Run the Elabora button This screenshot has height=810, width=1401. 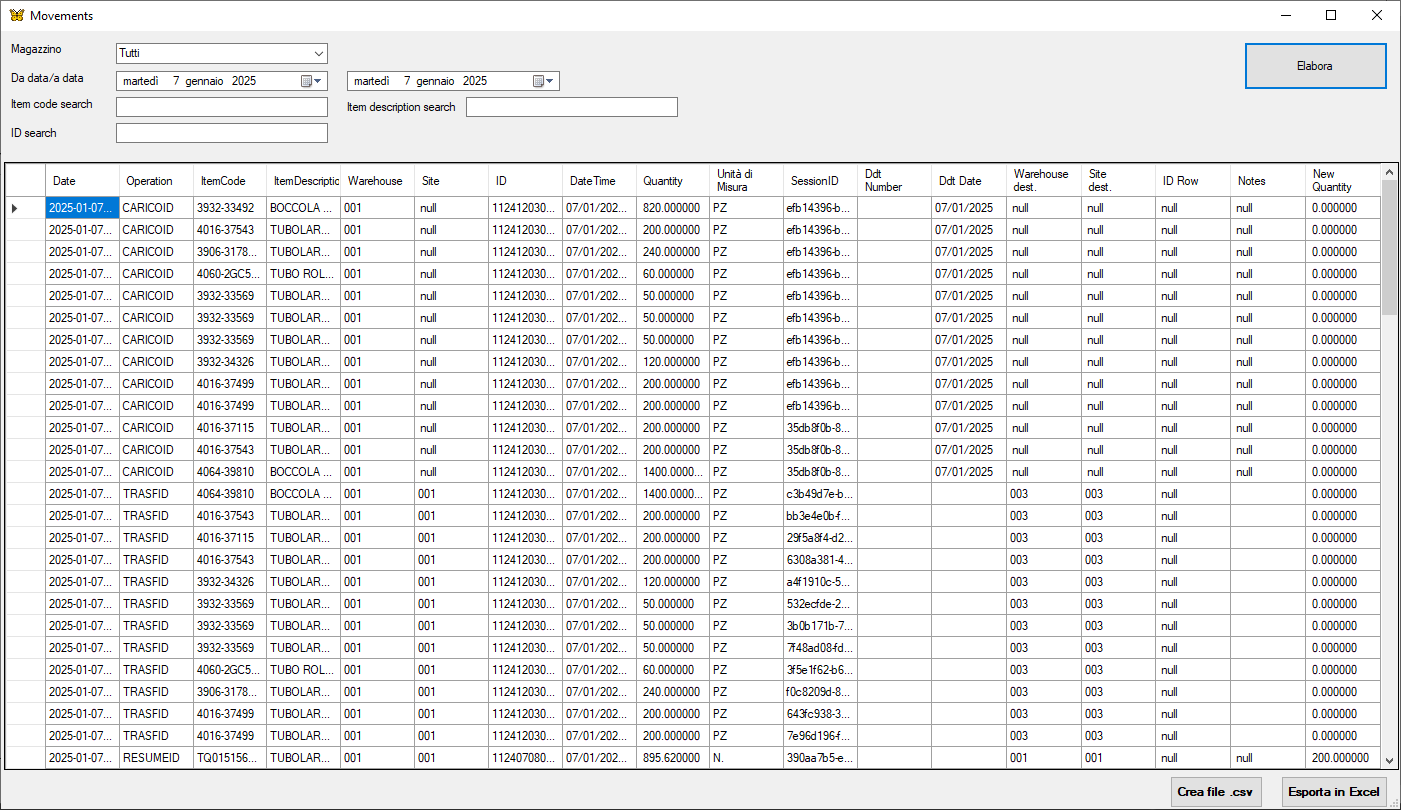click(x=1315, y=66)
